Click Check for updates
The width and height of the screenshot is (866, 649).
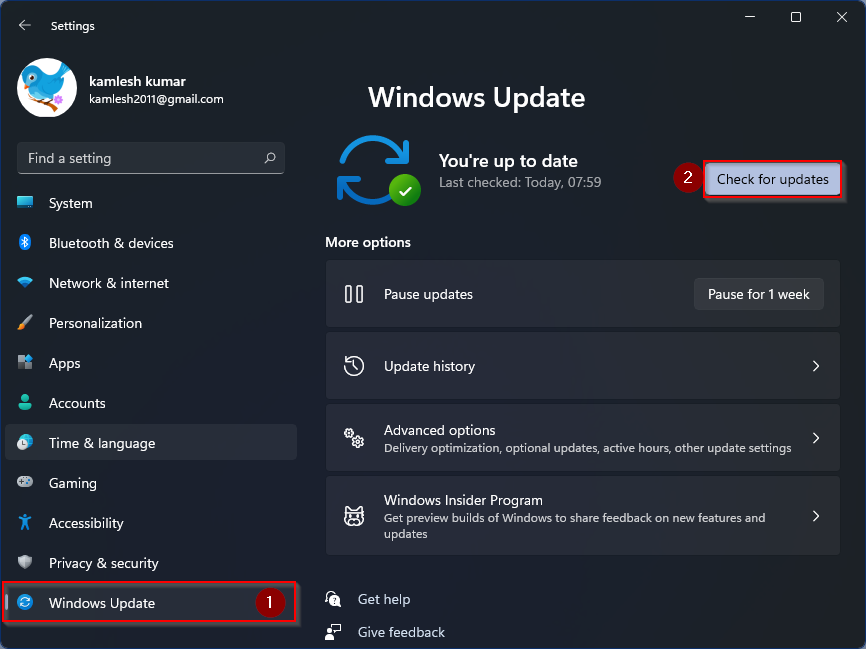pos(772,179)
